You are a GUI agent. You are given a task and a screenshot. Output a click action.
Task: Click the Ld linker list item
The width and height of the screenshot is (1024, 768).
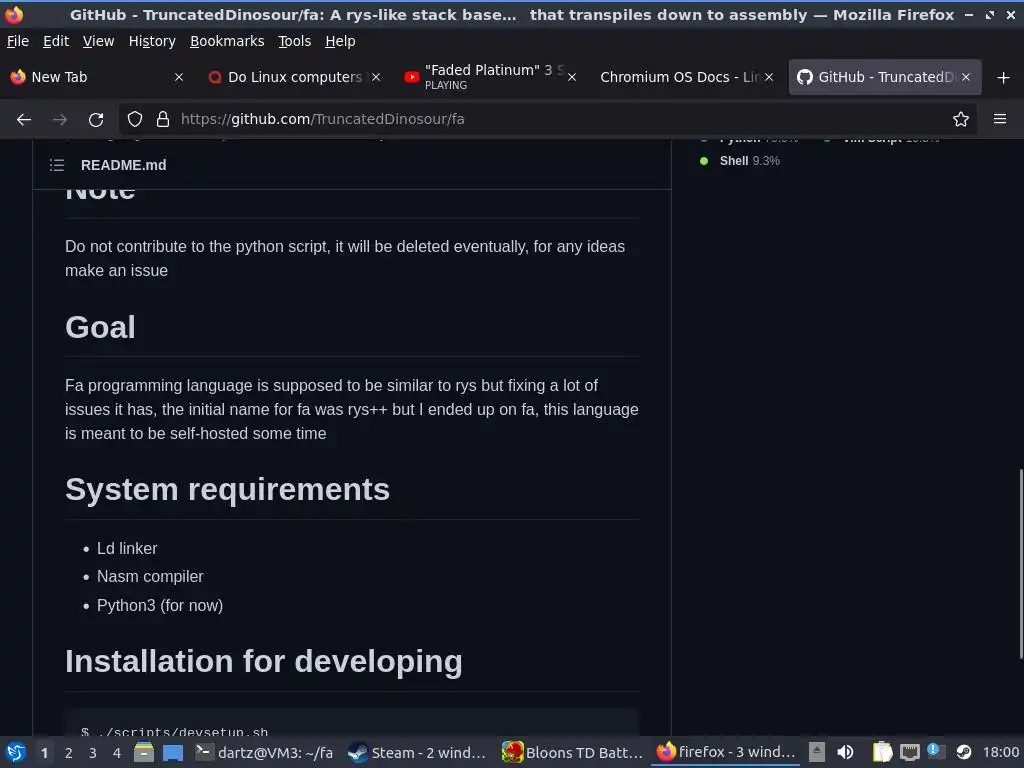pyautogui.click(x=127, y=549)
